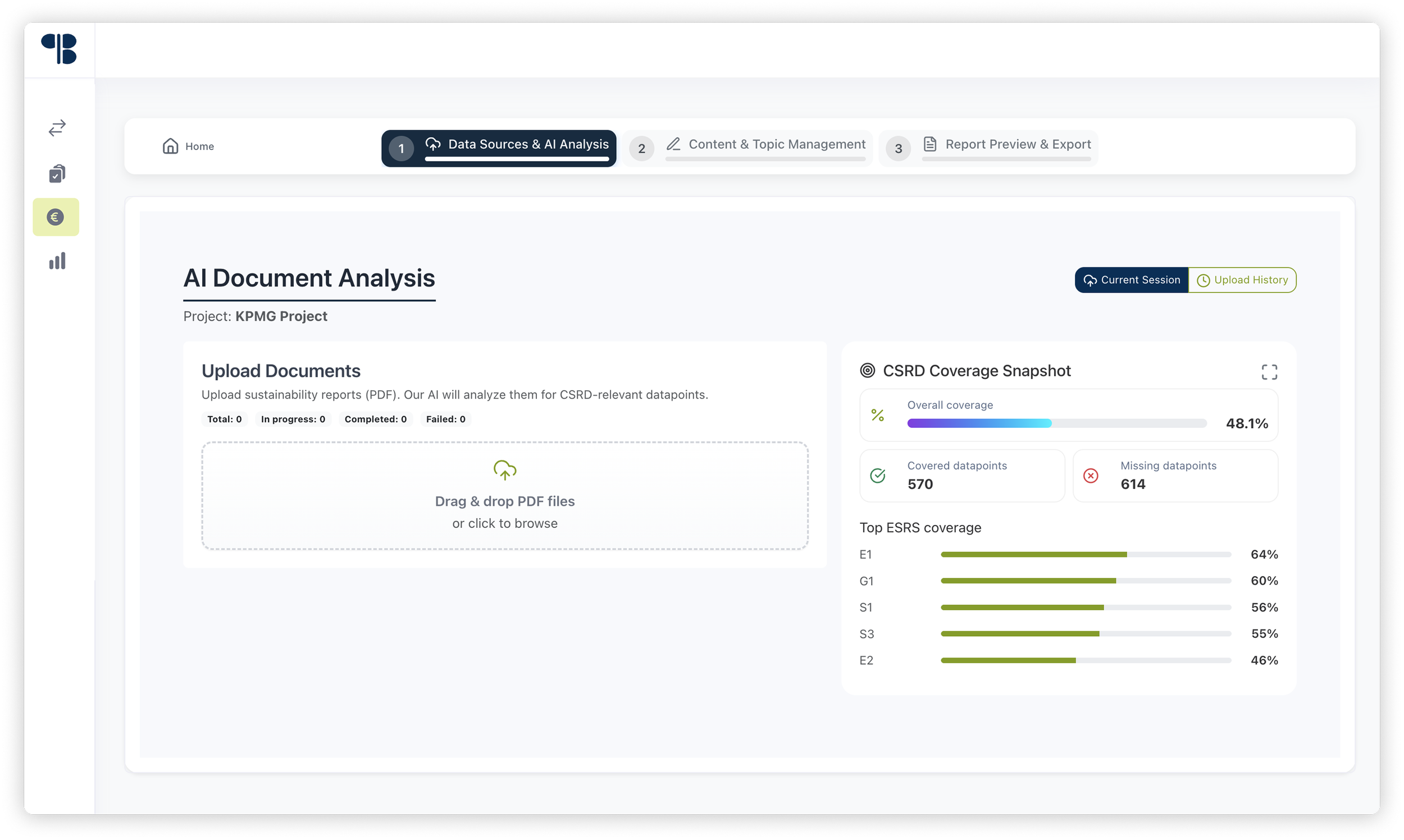Click the Home link
Screen dimensions: 1404x840
tap(199, 147)
